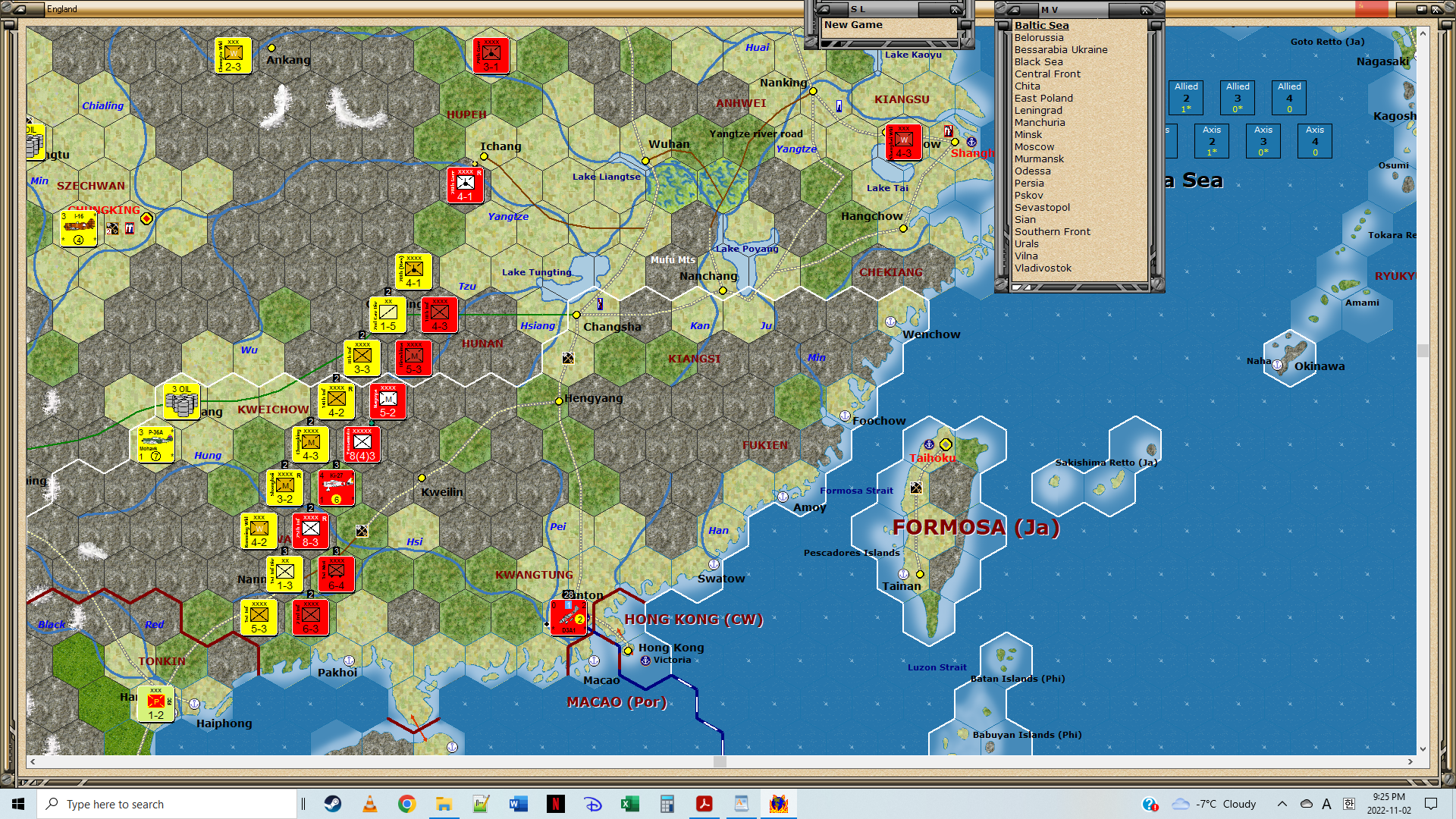1456x819 pixels.
Task: Click the Axis 4 sea box
Action: tap(1315, 140)
